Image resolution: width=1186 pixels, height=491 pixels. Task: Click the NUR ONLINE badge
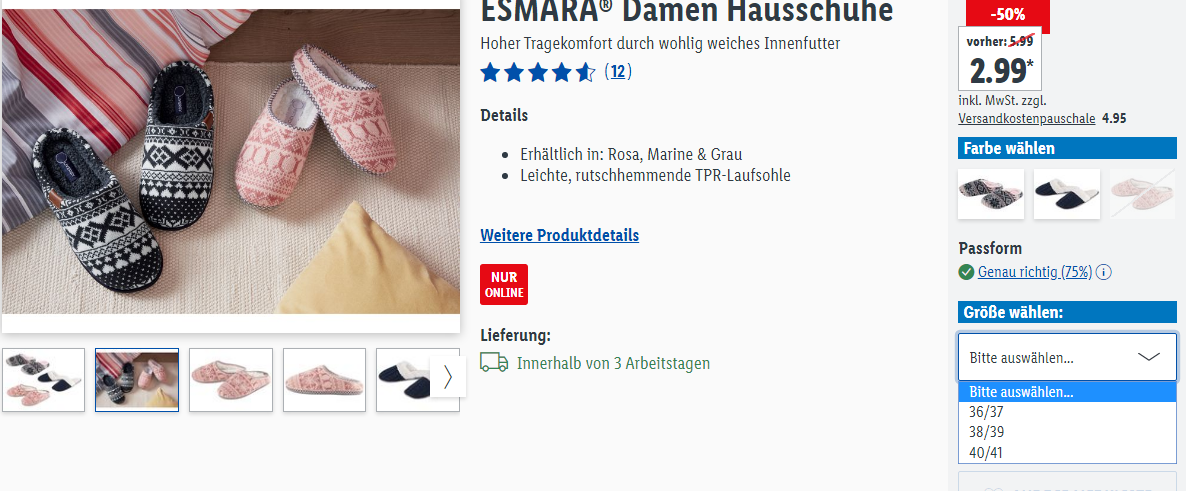tap(504, 284)
